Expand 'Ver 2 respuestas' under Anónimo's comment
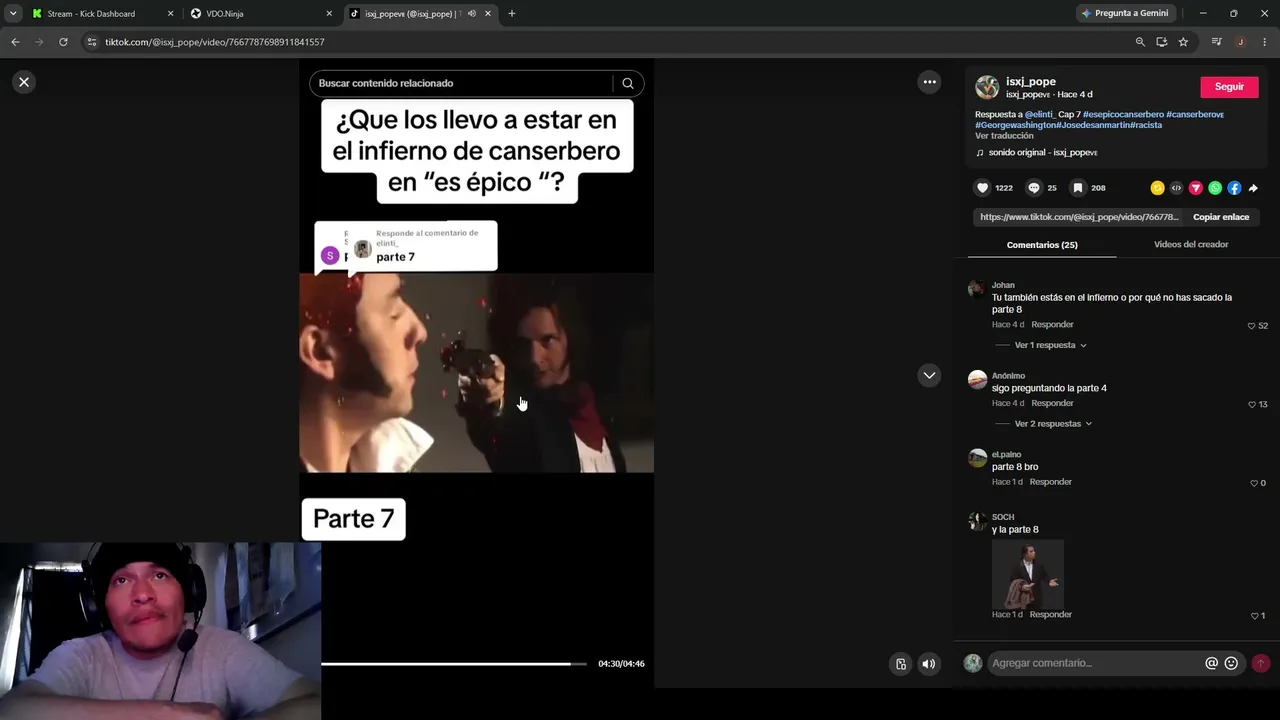 click(x=1053, y=424)
